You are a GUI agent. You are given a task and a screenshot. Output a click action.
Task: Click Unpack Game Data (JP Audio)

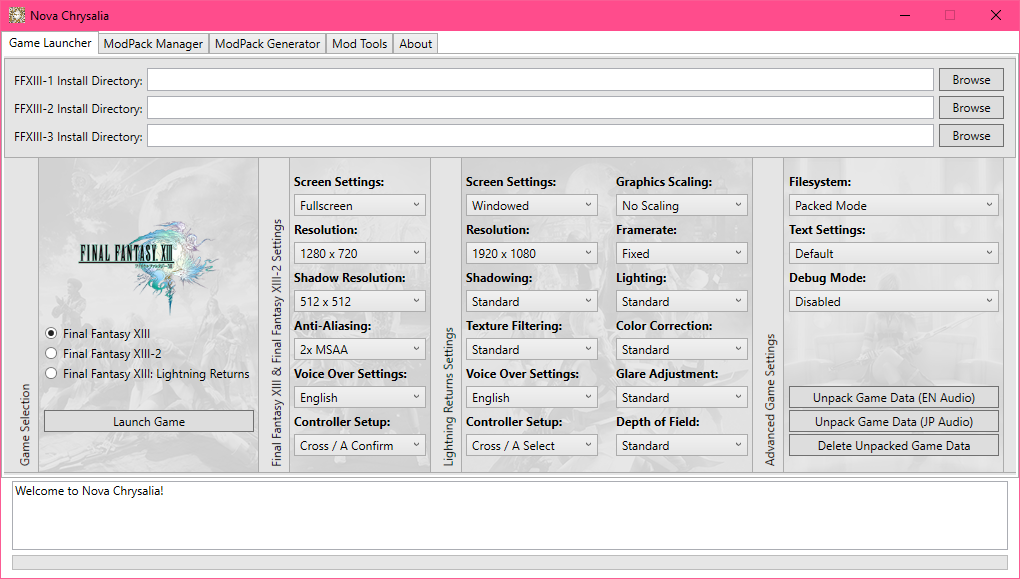pyautogui.click(x=894, y=421)
